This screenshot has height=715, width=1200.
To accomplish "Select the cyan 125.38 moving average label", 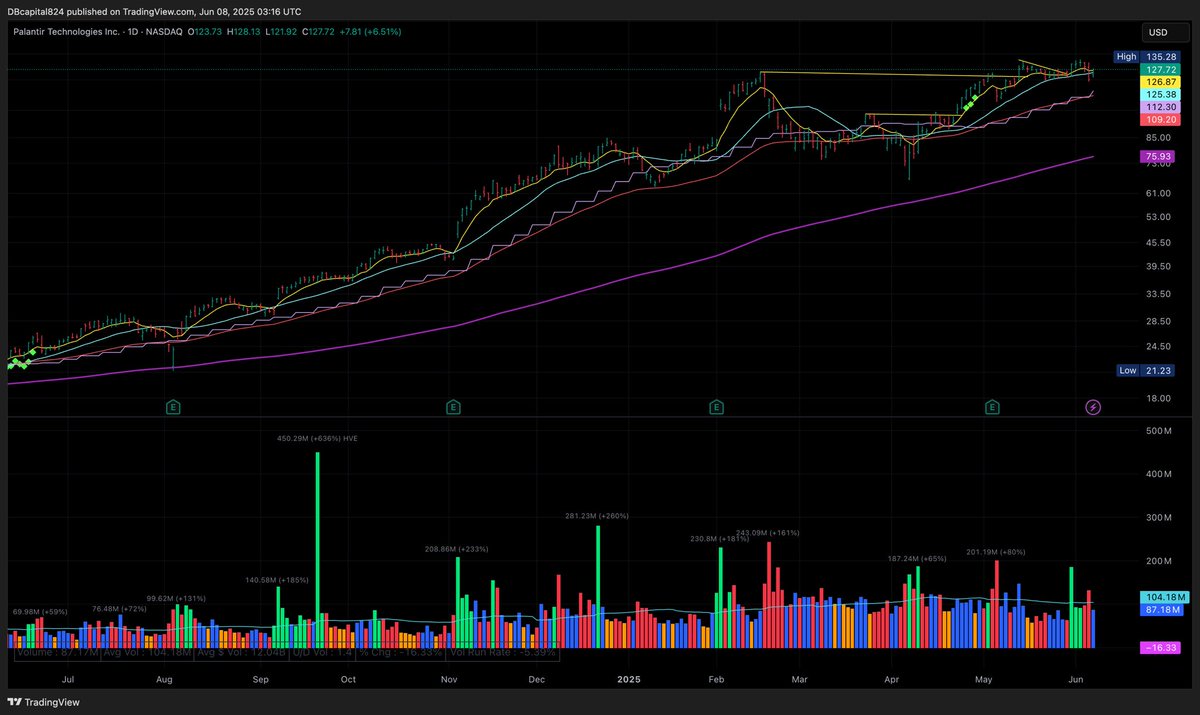I will coord(1159,93).
